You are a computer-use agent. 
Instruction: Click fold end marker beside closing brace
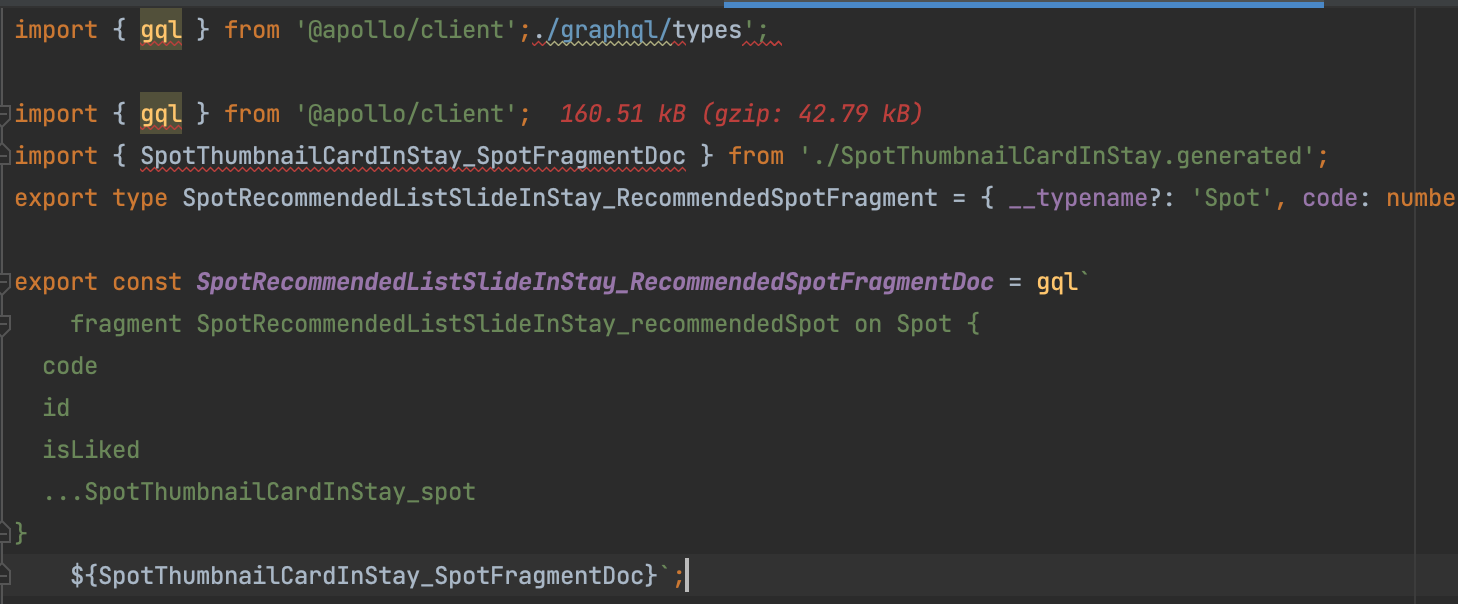pyautogui.click(x=5, y=534)
